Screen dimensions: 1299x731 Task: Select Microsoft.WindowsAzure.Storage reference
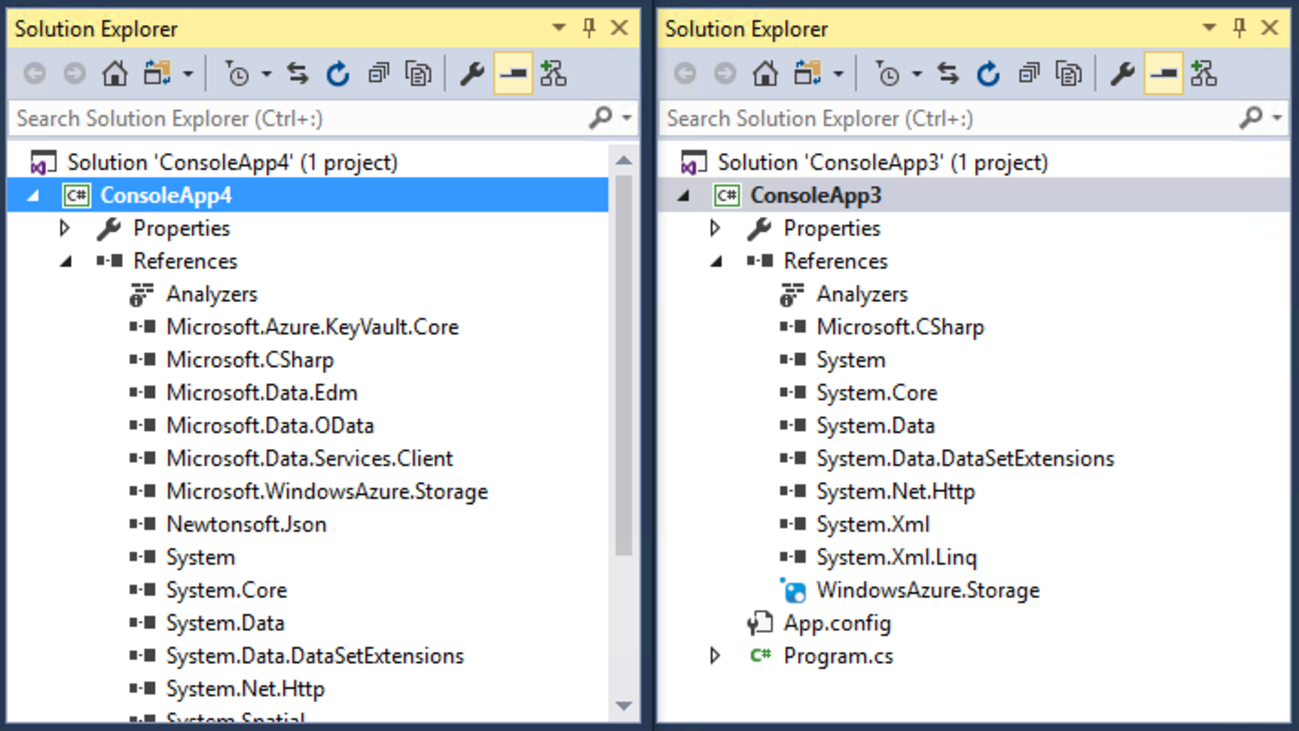pyautogui.click(x=327, y=492)
